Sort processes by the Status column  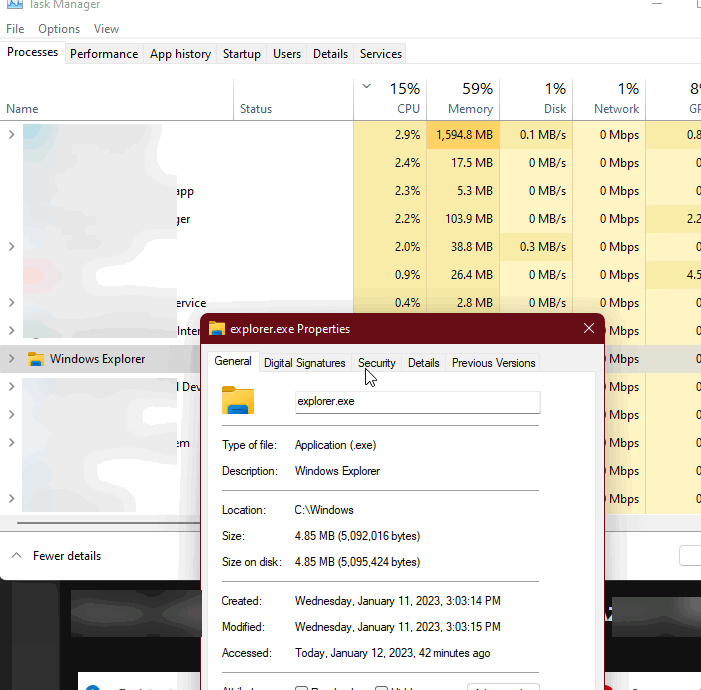click(293, 99)
